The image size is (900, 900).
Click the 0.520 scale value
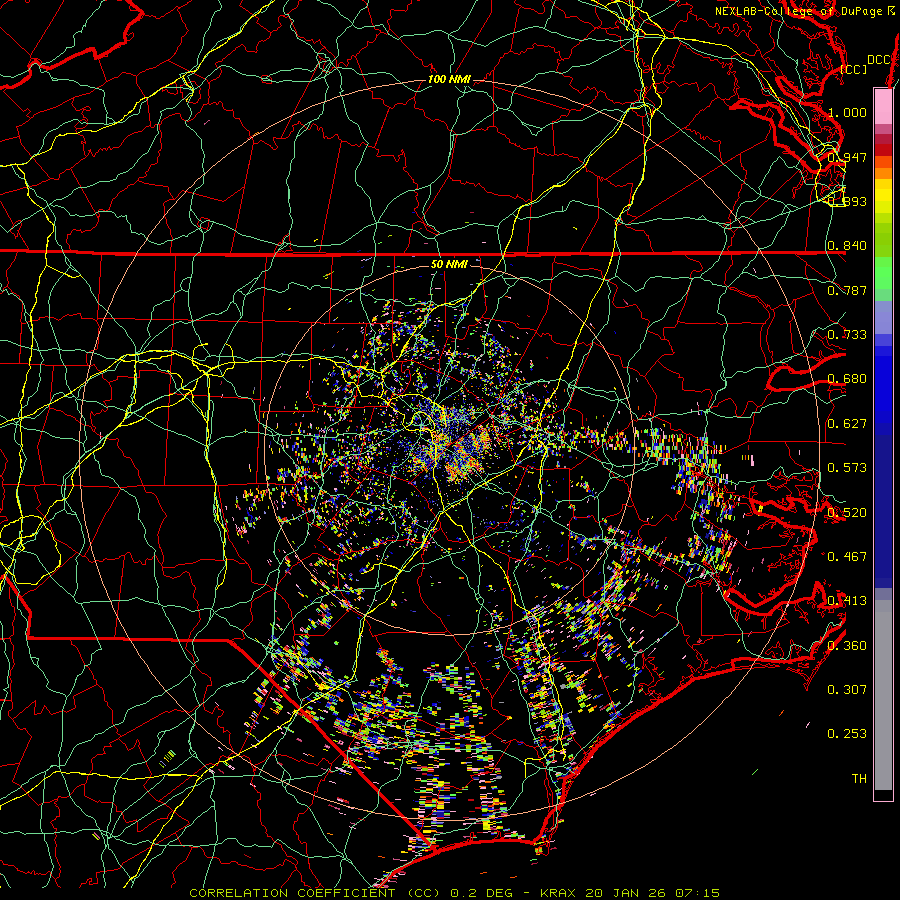coord(847,512)
